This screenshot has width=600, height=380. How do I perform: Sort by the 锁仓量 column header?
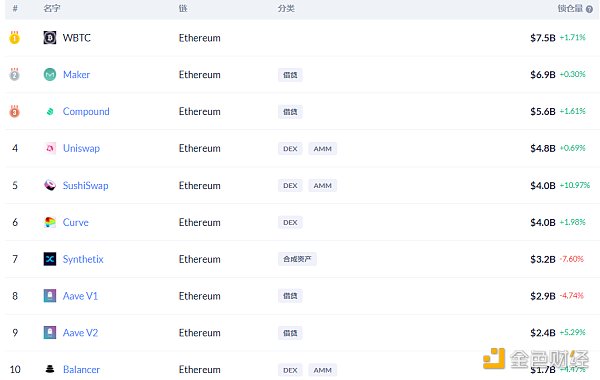point(570,8)
